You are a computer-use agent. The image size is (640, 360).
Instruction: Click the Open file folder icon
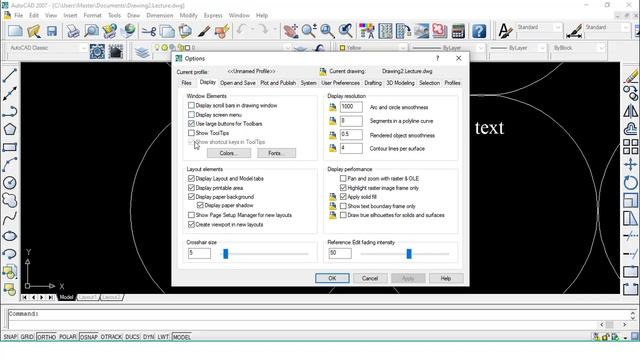pos(33,31)
